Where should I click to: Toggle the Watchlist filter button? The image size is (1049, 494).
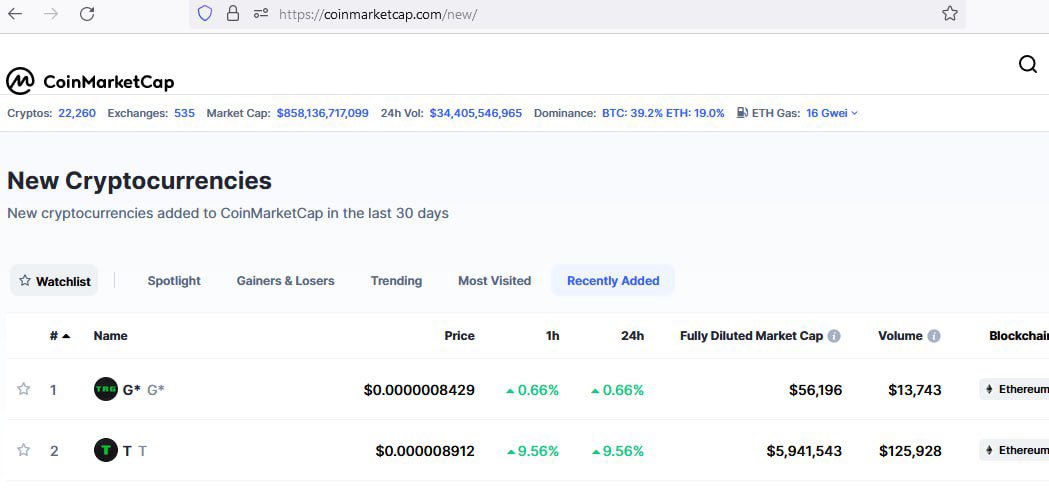(54, 280)
